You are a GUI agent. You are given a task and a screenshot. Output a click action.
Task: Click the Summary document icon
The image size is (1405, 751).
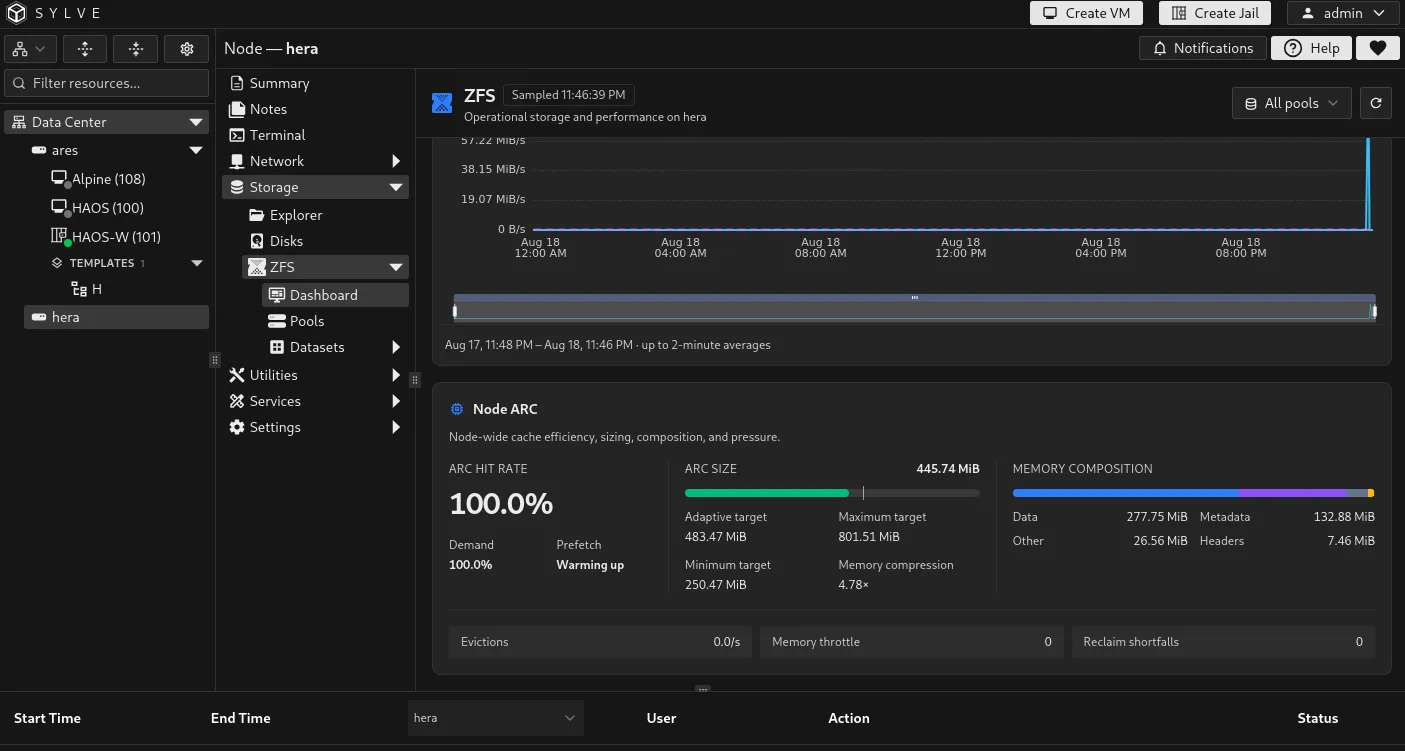(237, 83)
